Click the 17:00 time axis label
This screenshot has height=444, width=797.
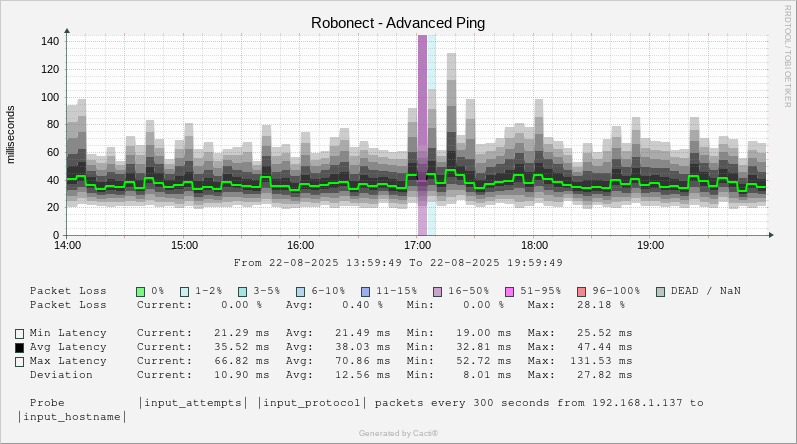tap(418, 245)
